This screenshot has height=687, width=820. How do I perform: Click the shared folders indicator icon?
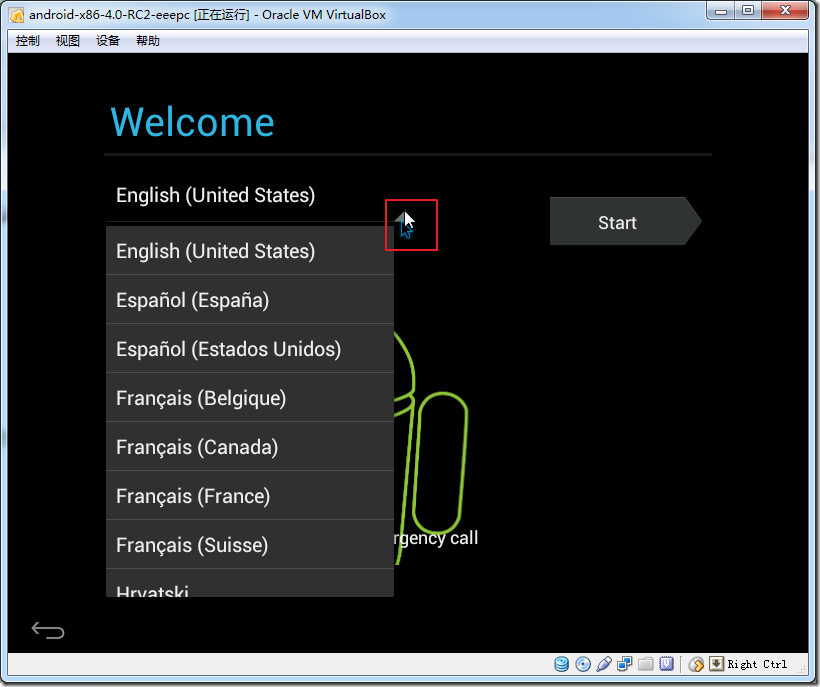[645, 664]
